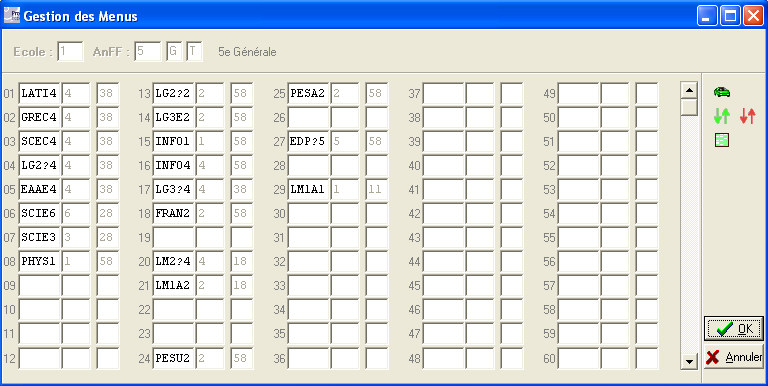Image resolution: width=768 pixels, height=386 pixels.
Task: Select the SCEC4 field in row 03
Action: pos(39,142)
